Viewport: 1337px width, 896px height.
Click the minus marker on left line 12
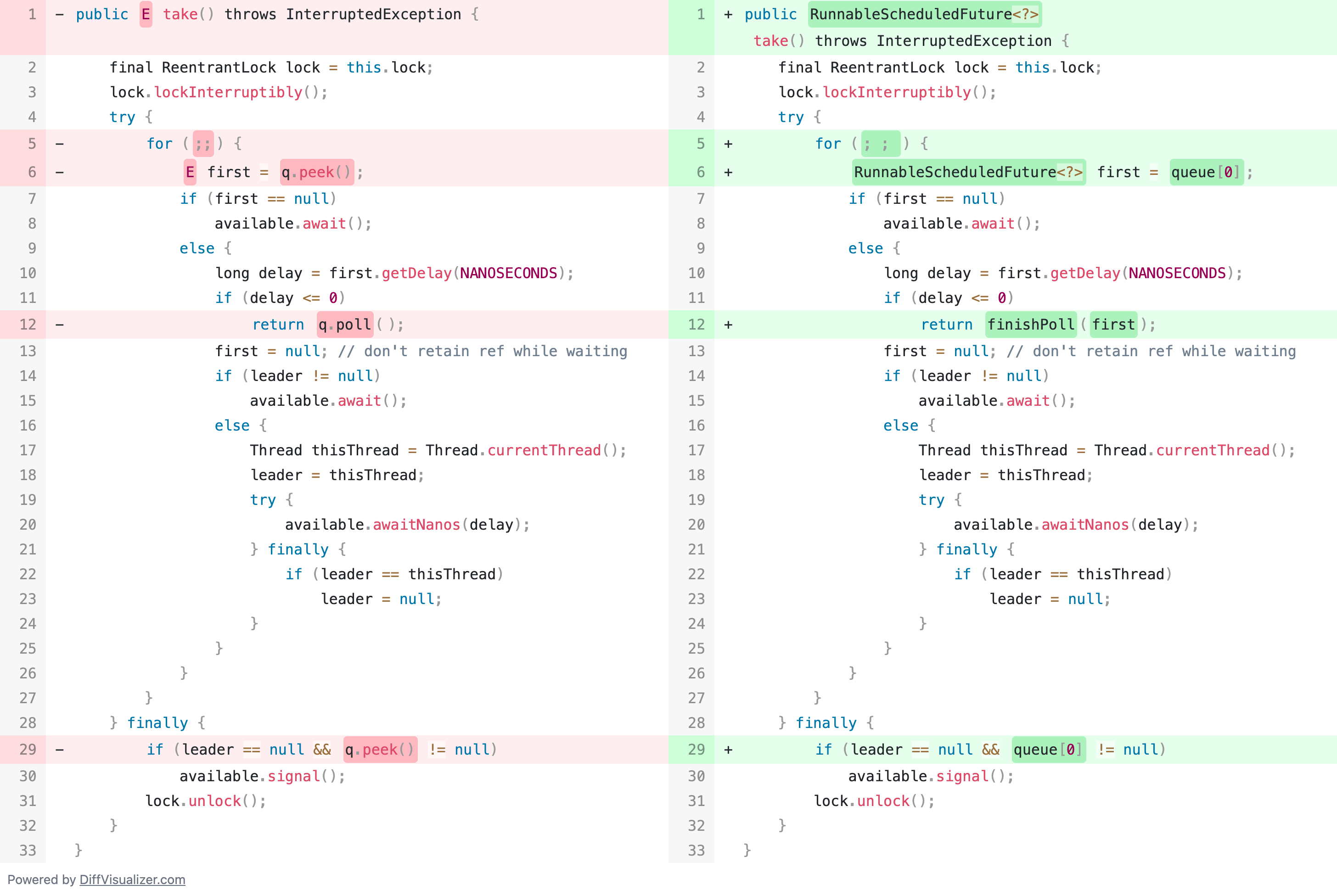tap(59, 325)
